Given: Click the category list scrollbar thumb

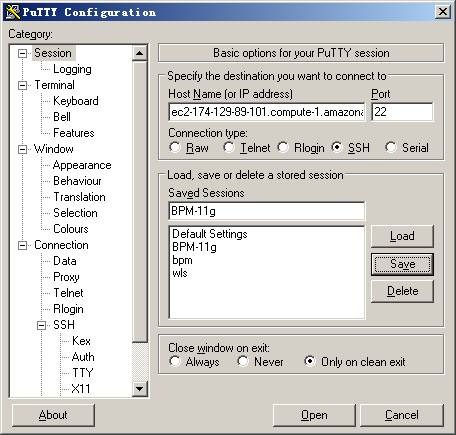Looking at the screenshot, I should point(139,201).
